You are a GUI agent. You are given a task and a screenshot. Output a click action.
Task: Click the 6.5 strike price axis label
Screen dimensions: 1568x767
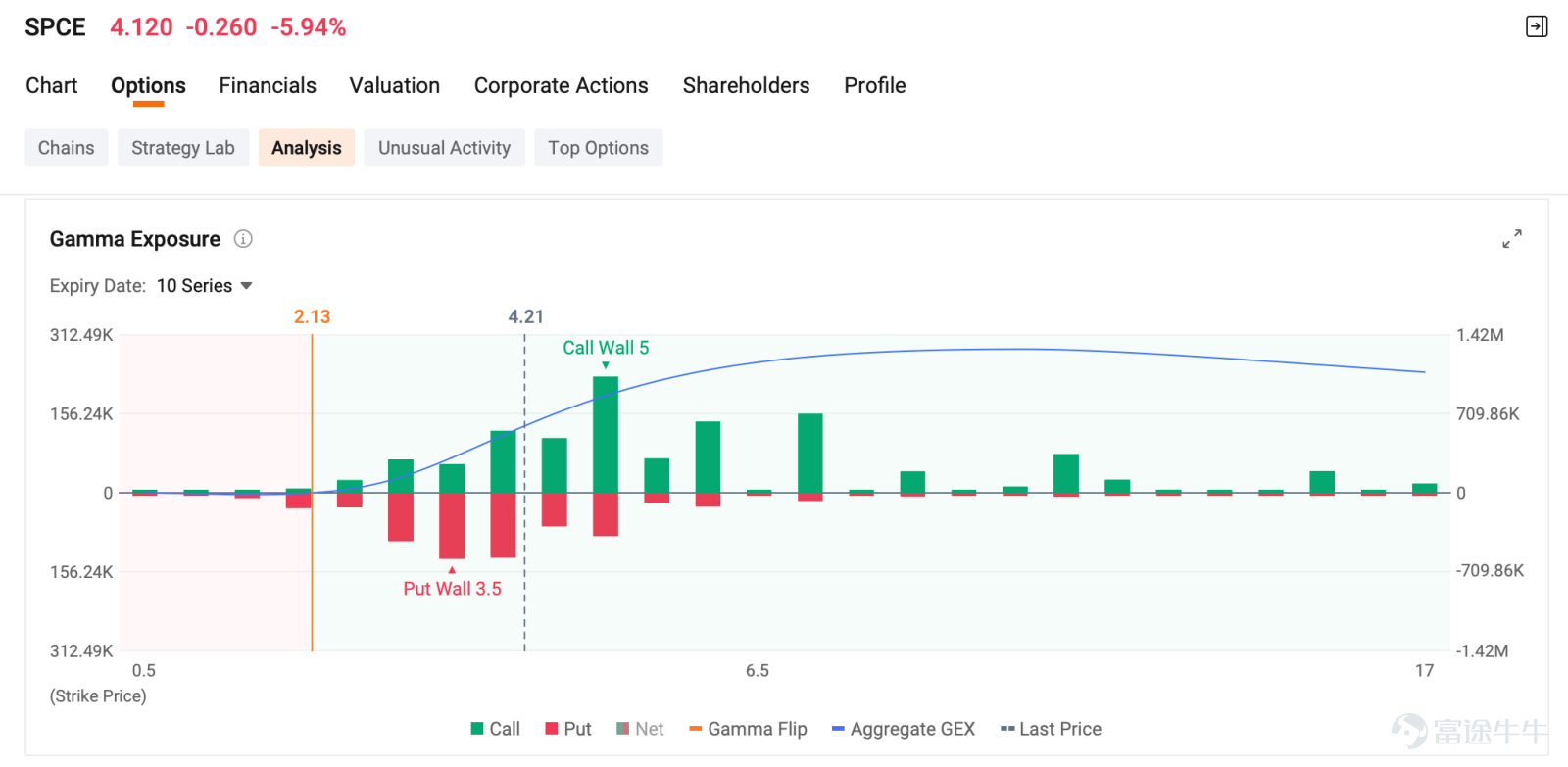click(x=758, y=671)
